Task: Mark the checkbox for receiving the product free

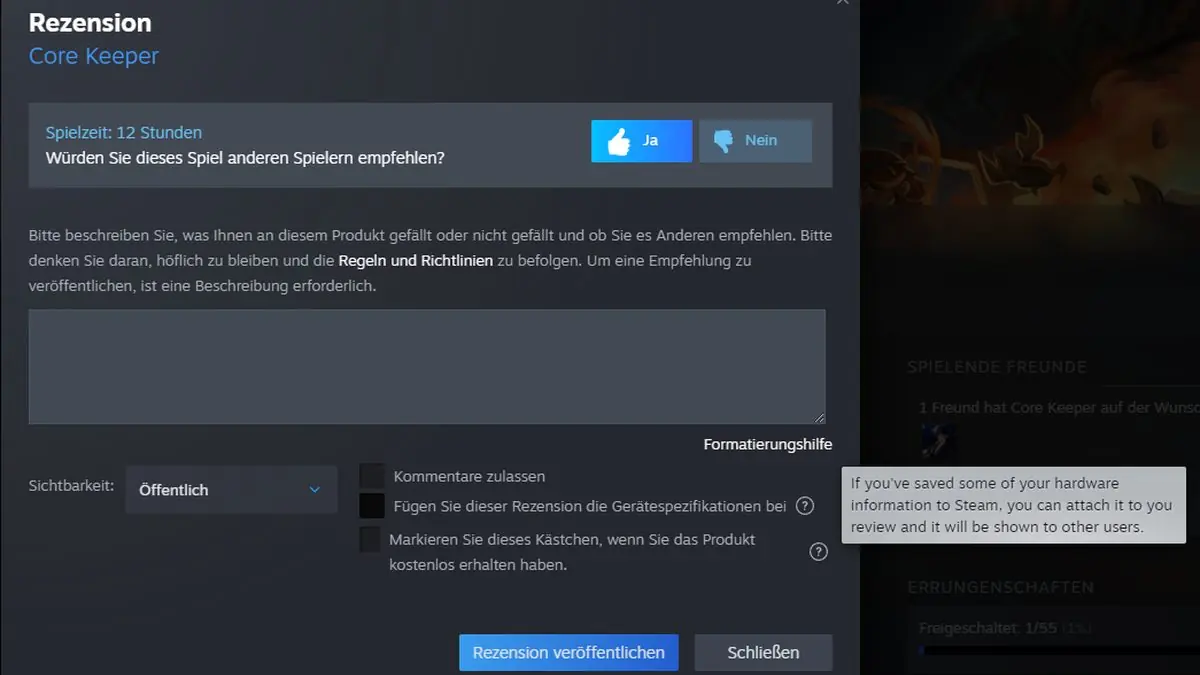Action: [x=372, y=540]
